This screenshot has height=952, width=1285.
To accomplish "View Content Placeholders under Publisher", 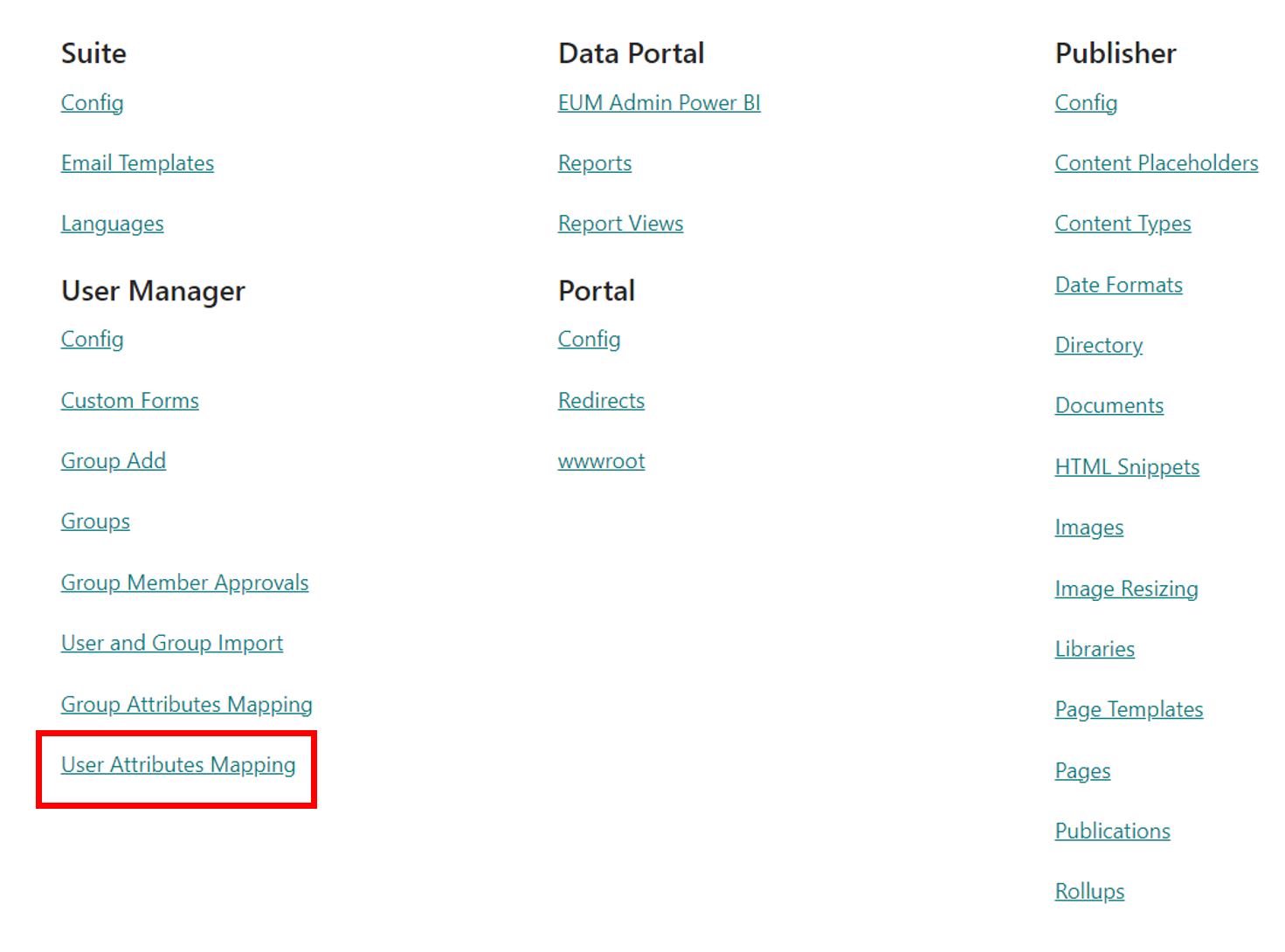I will point(1157,162).
